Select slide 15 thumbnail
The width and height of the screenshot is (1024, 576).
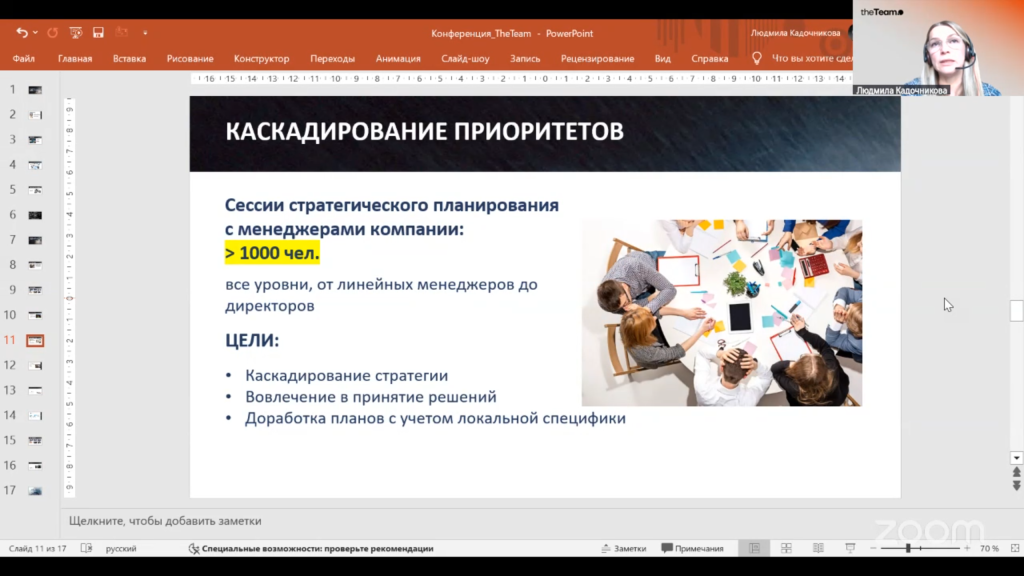point(35,441)
